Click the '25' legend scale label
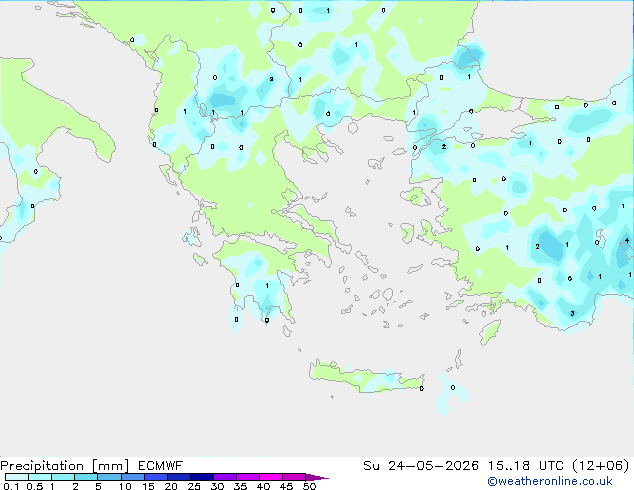 194,486
